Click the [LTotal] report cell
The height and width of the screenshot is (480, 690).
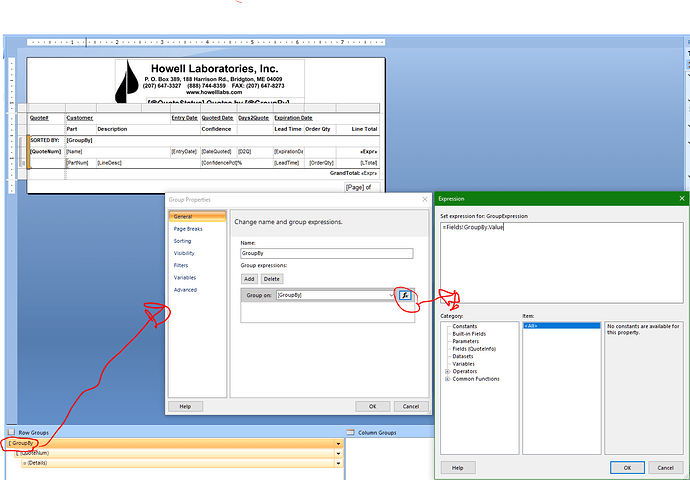click(x=358, y=163)
